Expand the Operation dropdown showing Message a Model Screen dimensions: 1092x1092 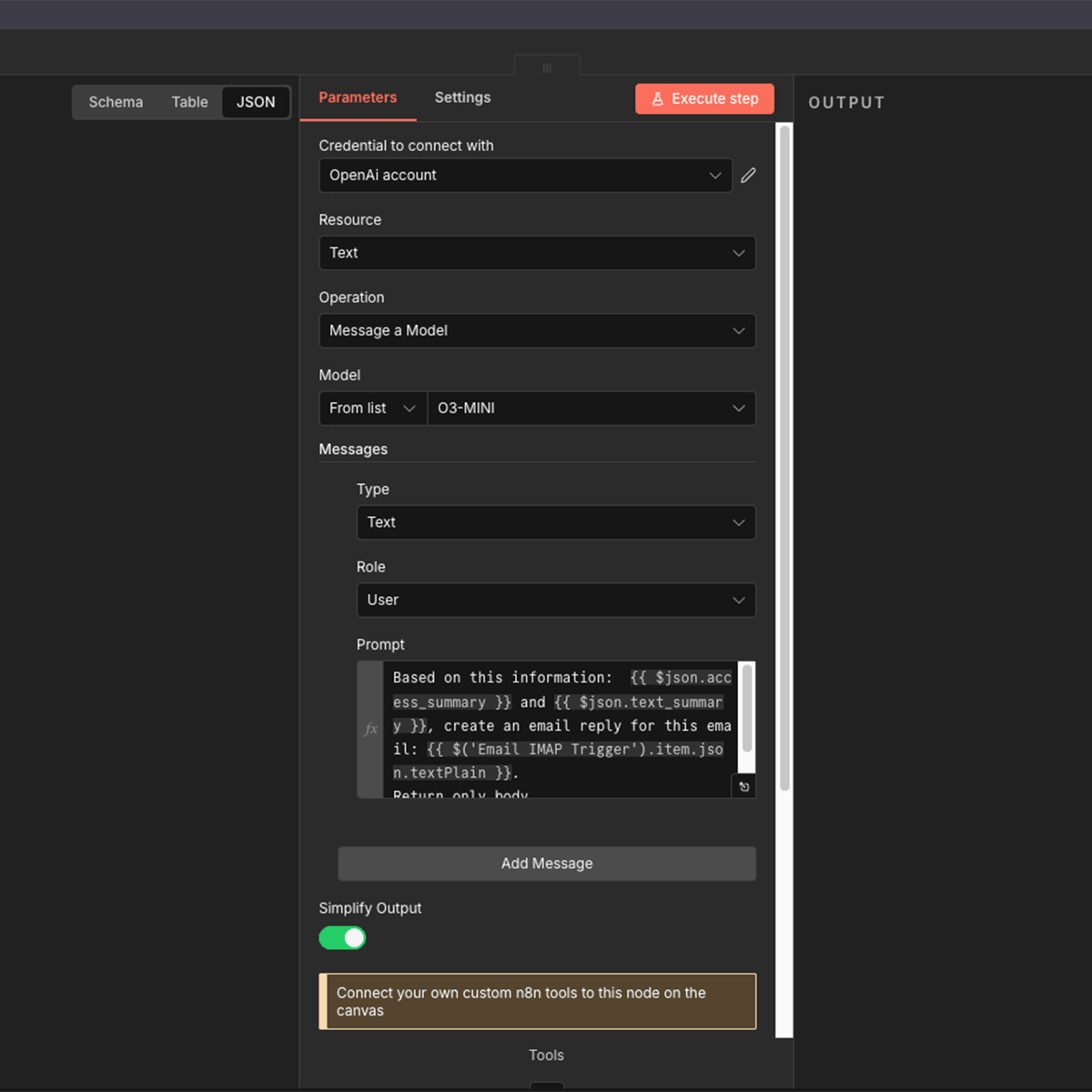[537, 330]
